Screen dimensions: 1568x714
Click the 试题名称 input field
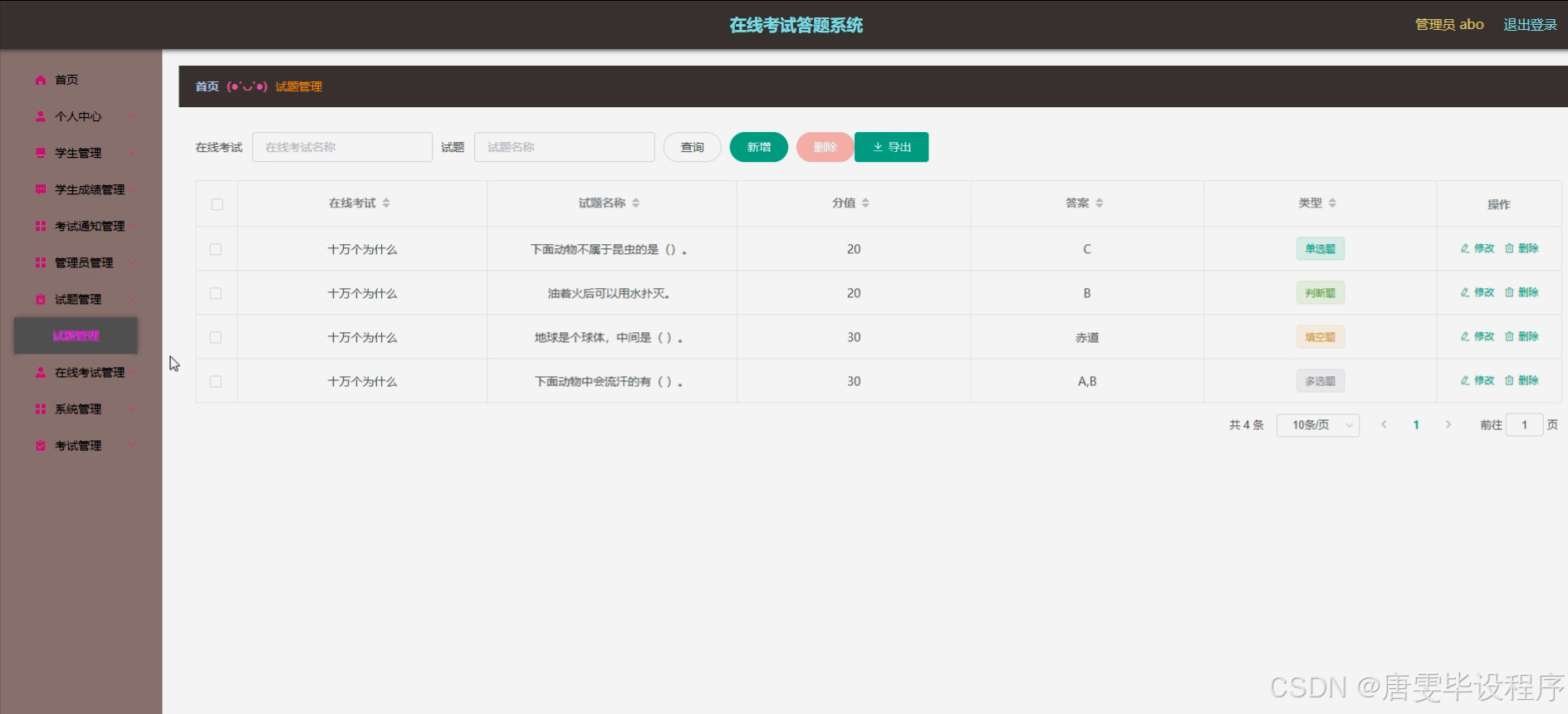point(565,147)
